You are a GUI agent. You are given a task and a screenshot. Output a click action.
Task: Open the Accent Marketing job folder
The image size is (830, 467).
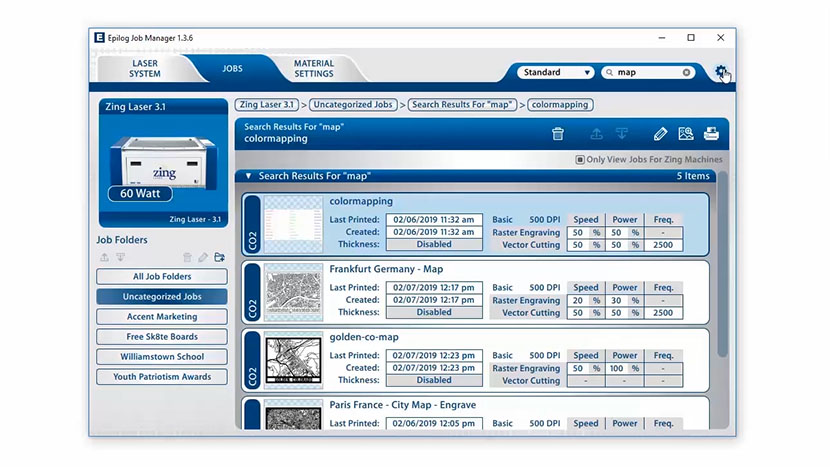pos(162,317)
